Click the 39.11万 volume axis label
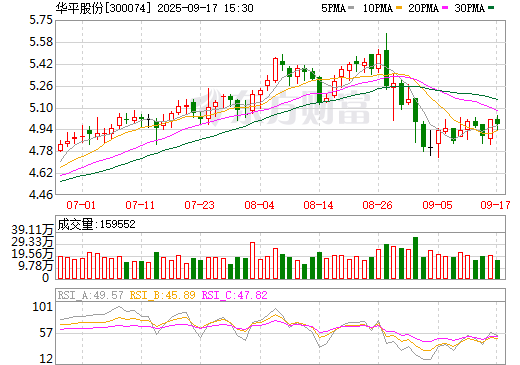The image size is (520, 365). (x=32, y=230)
